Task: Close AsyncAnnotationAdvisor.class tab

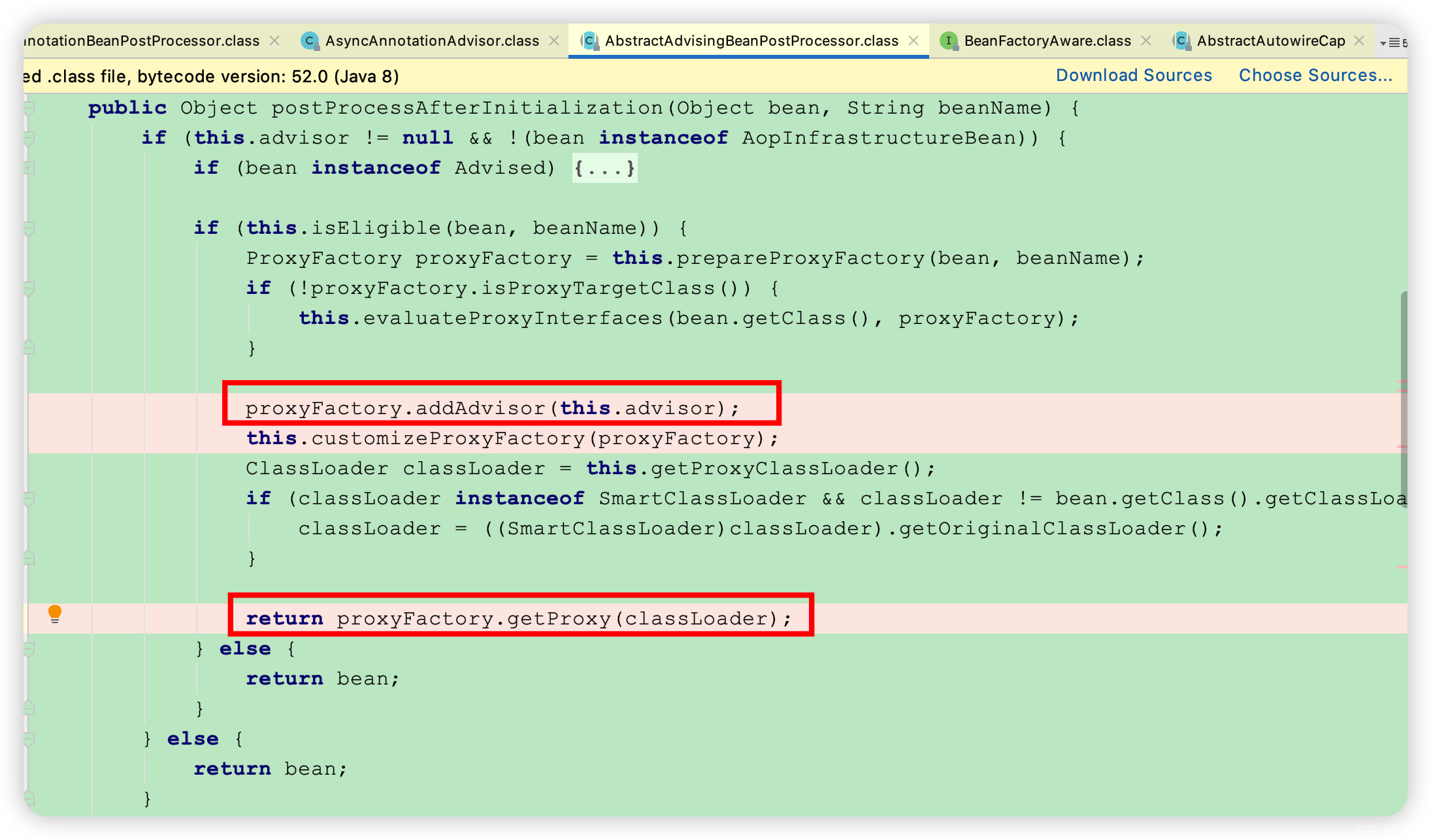Action: coord(554,41)
